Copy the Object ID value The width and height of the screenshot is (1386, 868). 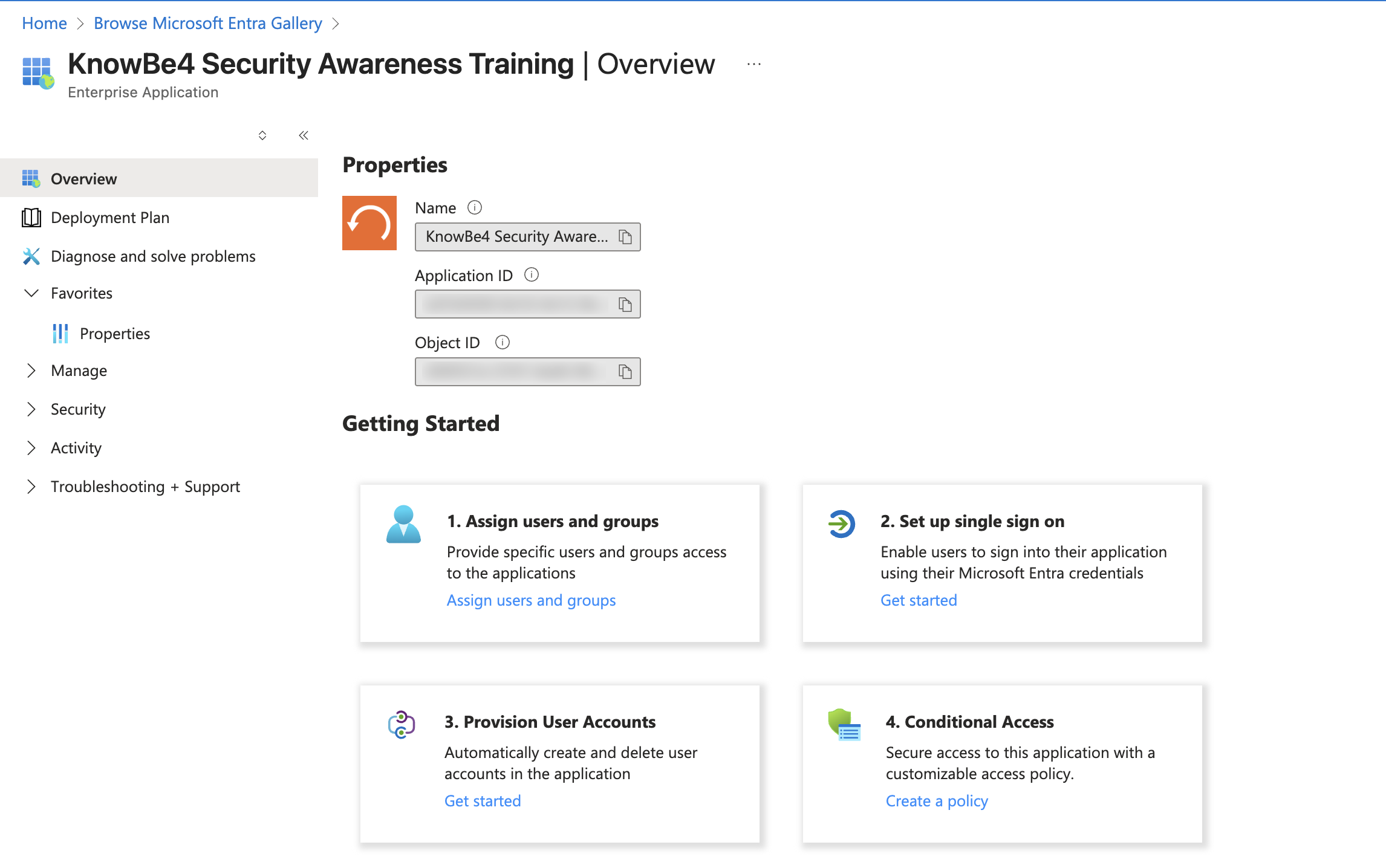[626, 372]
